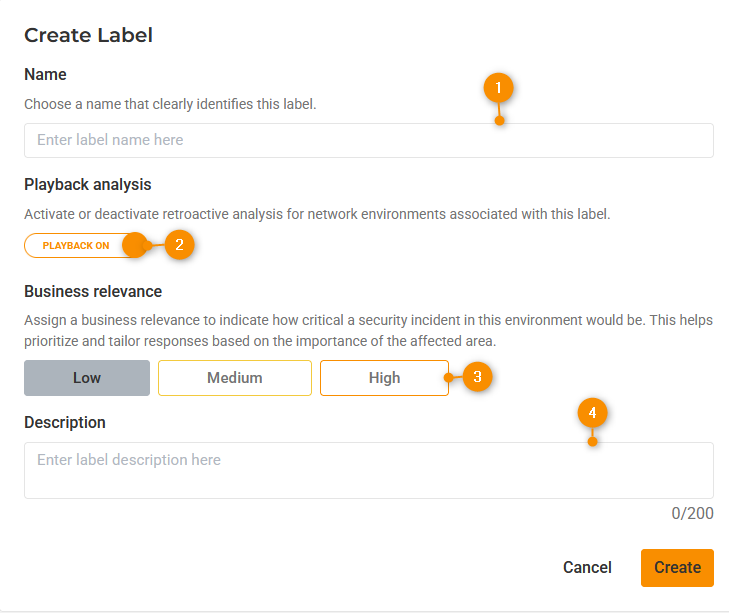The height and width of the screenshot is (613, 729).
Task: Cancel the label creation dialog
Action: (587, 567)
